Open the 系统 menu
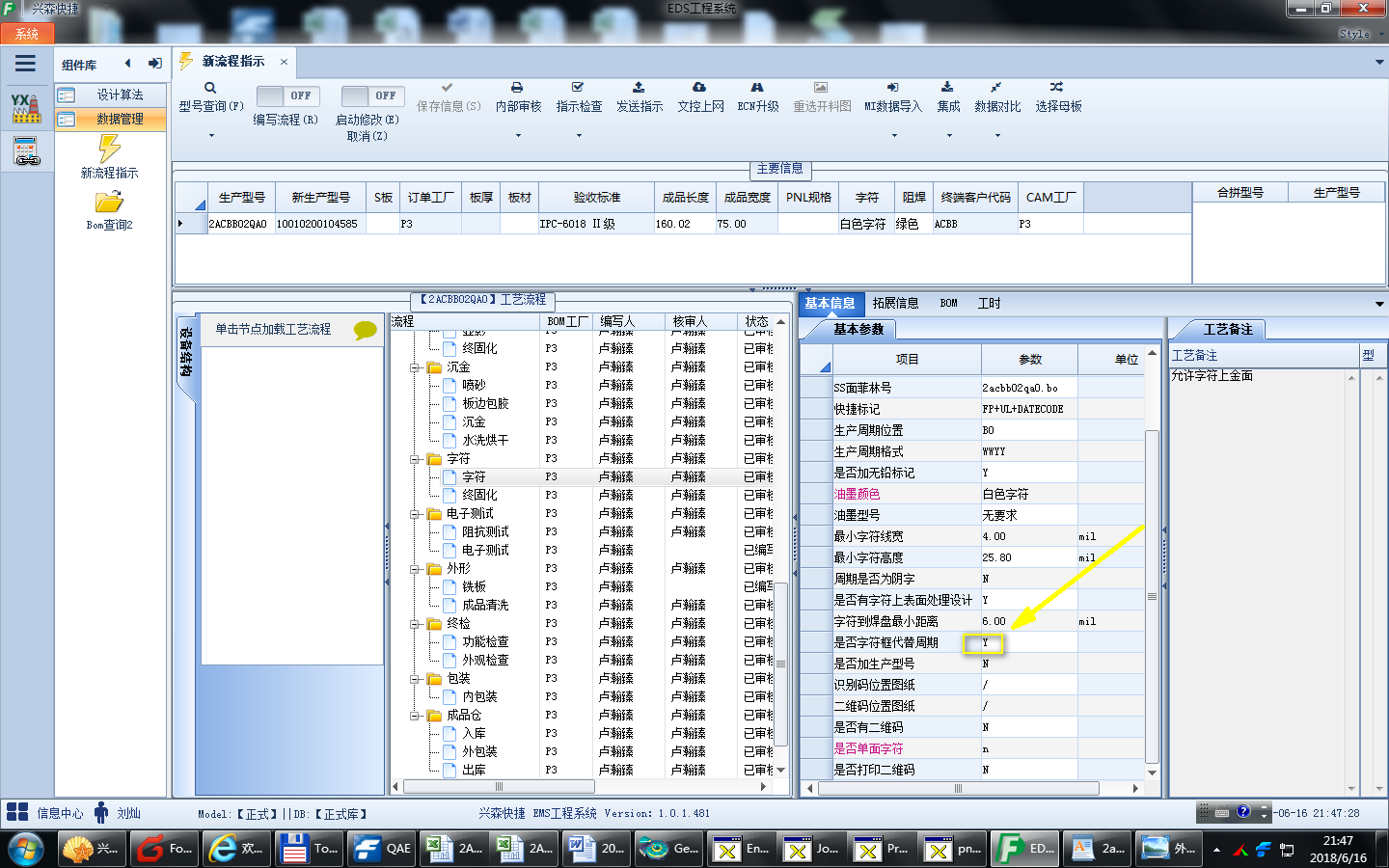Image resolution: width=1389 pixels, height=868 pixels. [27, 34]
